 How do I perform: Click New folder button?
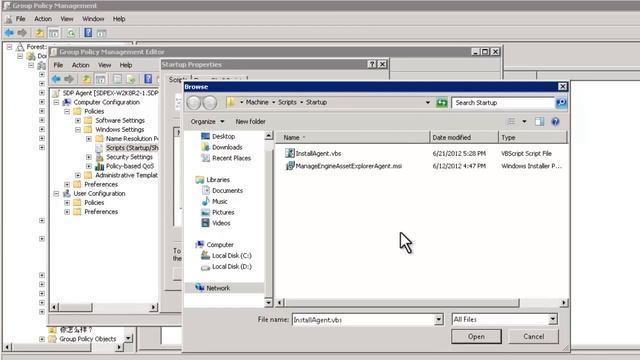pyautogui.click(x=250, y=122)
